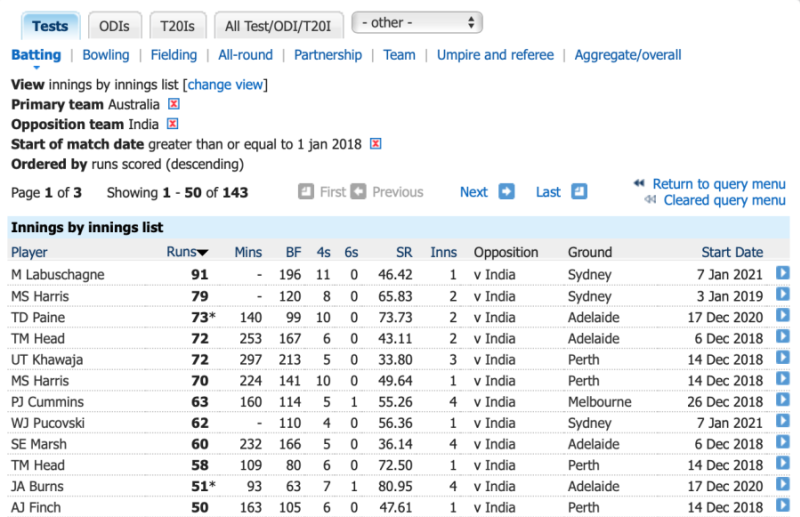Remove the Primary team Australia filter
Screen dimensions: 800x517
tap(174, 104)
